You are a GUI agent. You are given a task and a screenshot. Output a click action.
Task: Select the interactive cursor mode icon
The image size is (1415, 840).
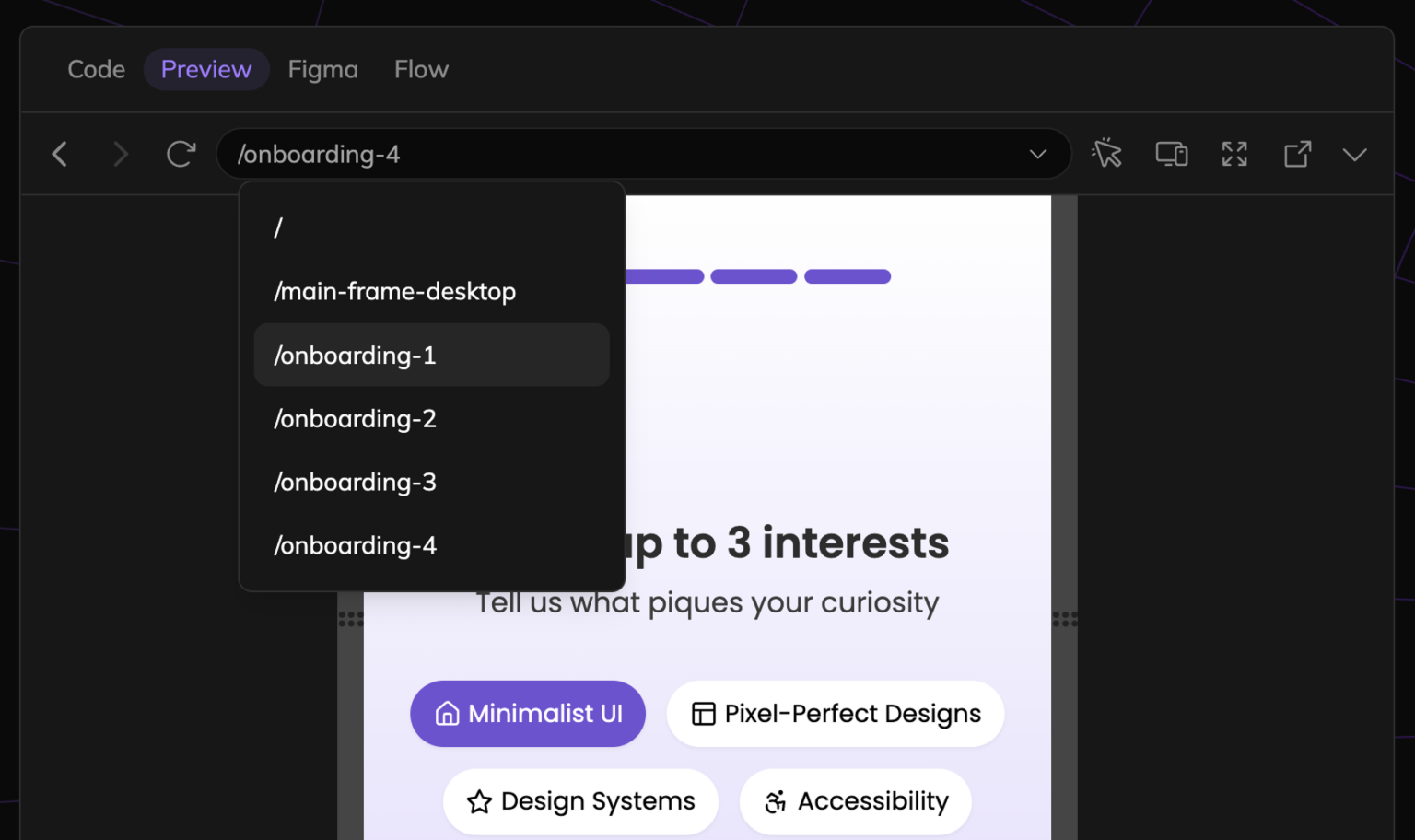coord(1106,154)
